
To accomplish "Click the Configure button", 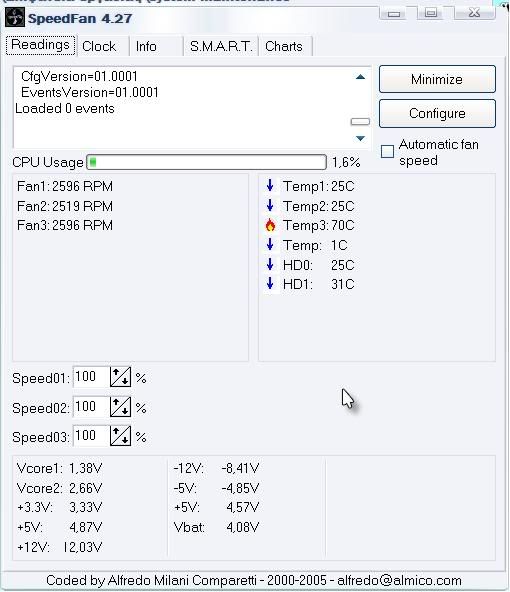I will 437,113.
